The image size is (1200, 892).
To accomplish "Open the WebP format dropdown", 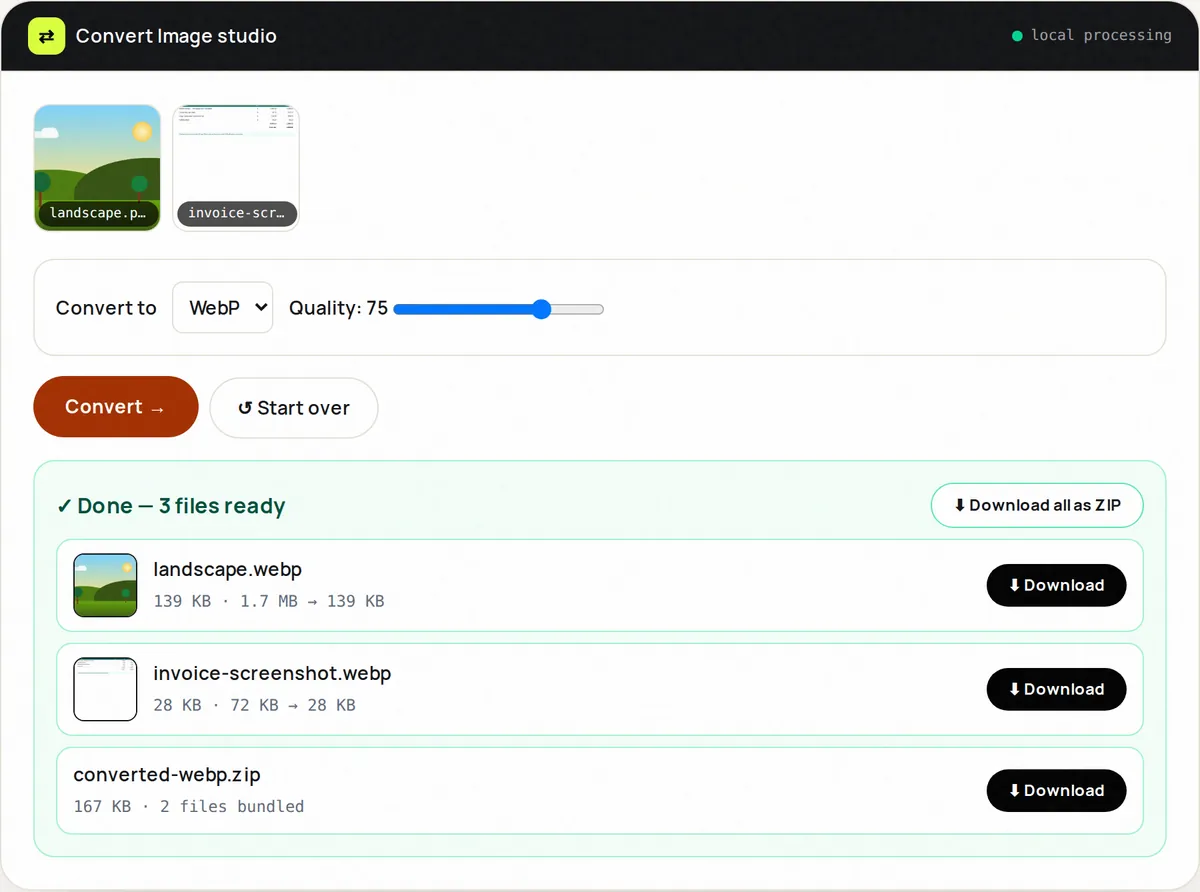I will pyautogui.click(x=222, y=307).
